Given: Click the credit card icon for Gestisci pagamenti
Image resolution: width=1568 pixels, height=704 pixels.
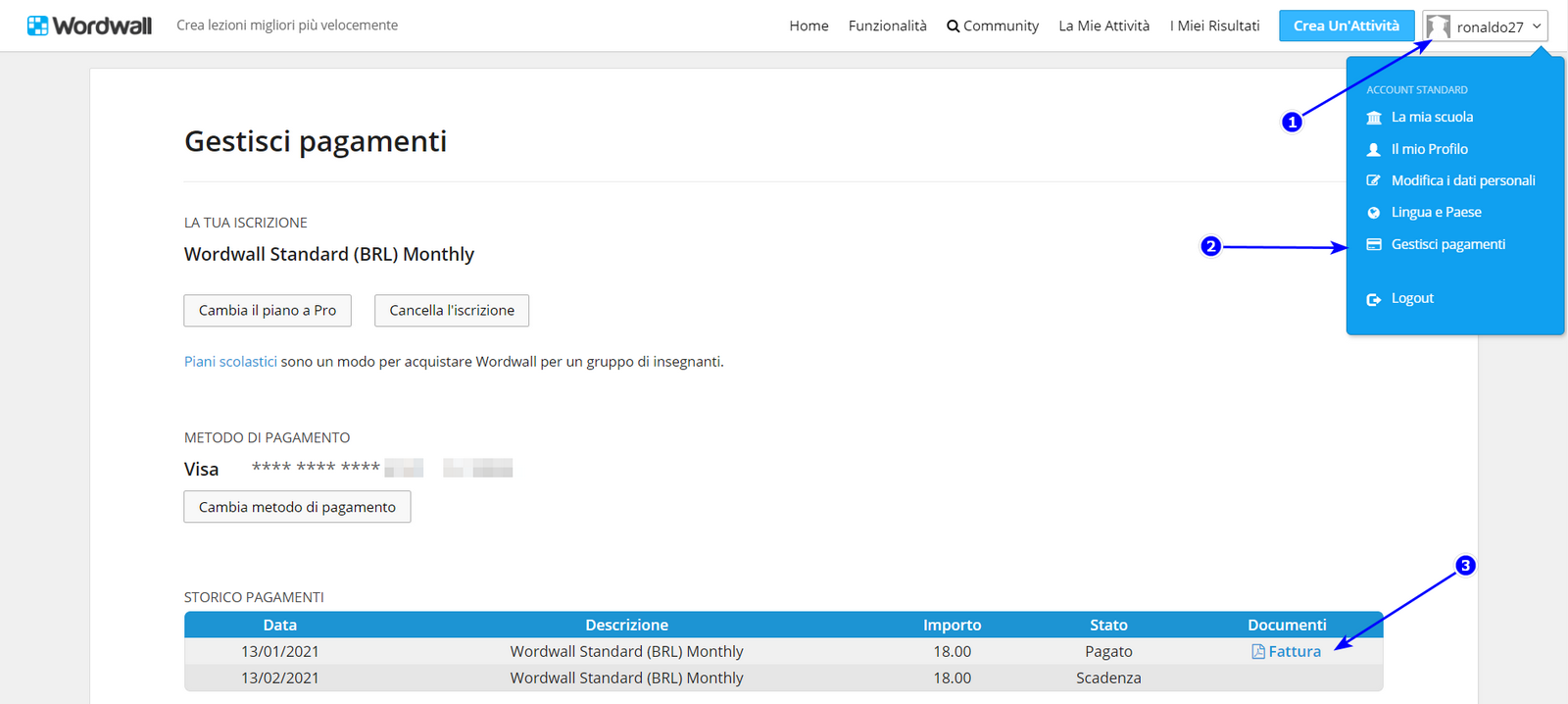Looking at the screenshot, I should pos(1374,245).
